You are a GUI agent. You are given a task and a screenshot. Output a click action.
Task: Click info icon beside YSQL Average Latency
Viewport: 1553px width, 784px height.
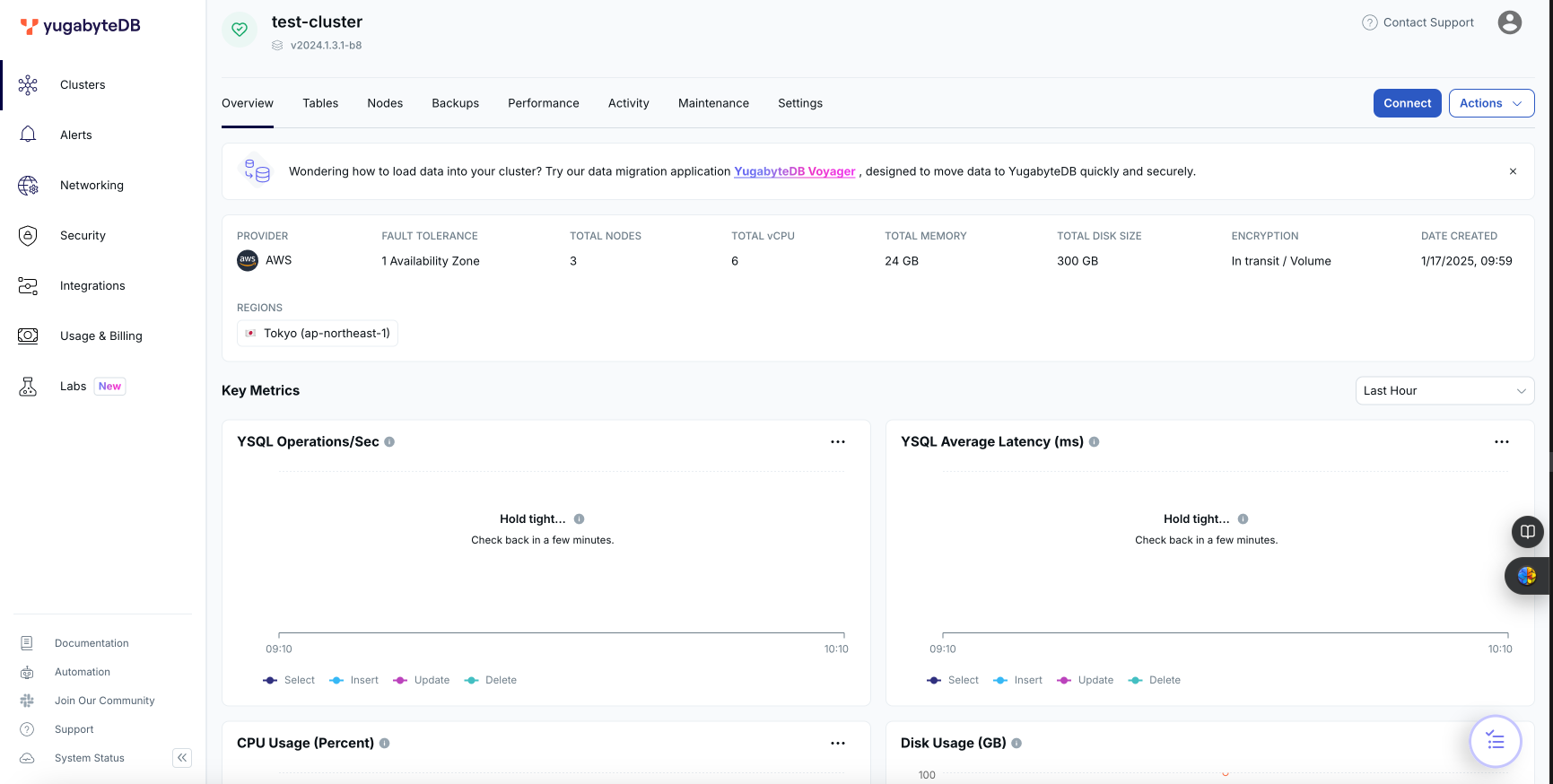(1095, 442)
